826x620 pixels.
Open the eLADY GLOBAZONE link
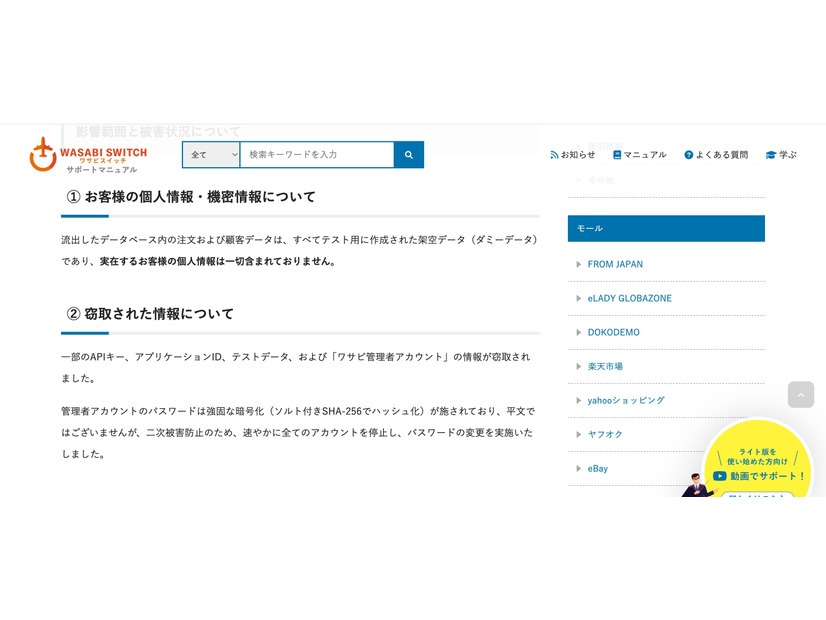[630, 298]
